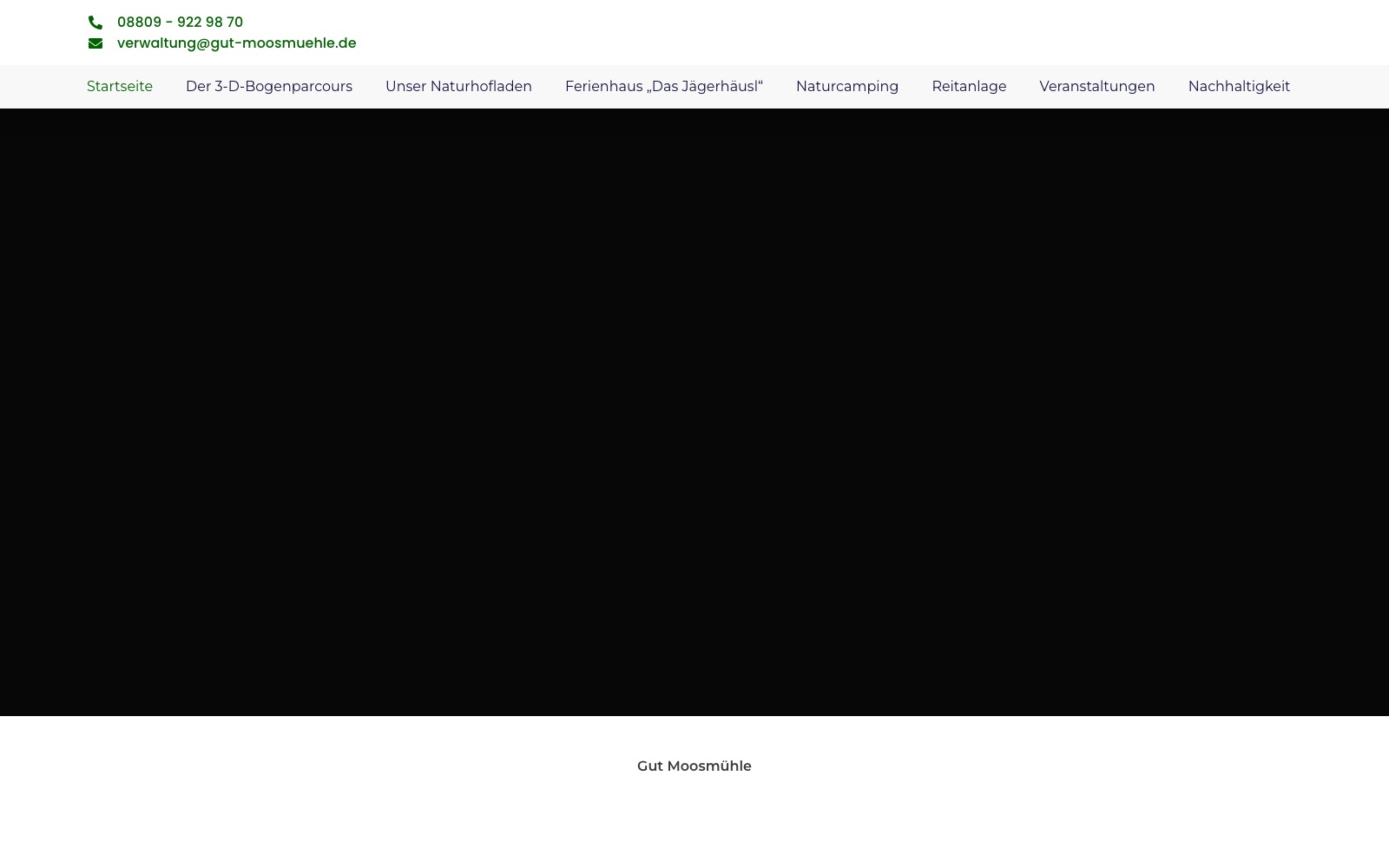The image size is (1389, 868).
Task: Visit Unser Naturhofladen
Action: (458, 86)
